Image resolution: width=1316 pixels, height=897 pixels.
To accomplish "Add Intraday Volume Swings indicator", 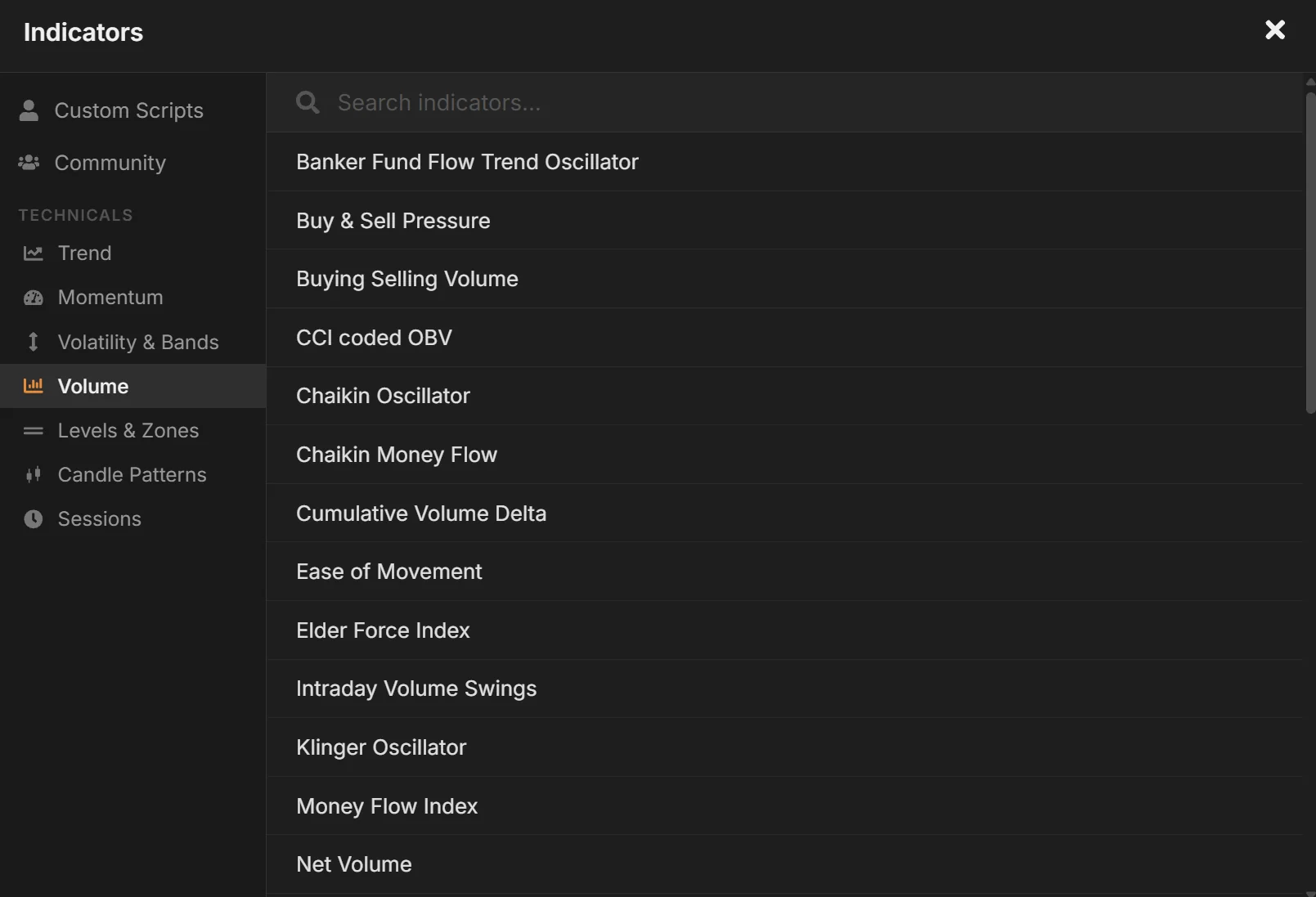I will click(784, 688).
